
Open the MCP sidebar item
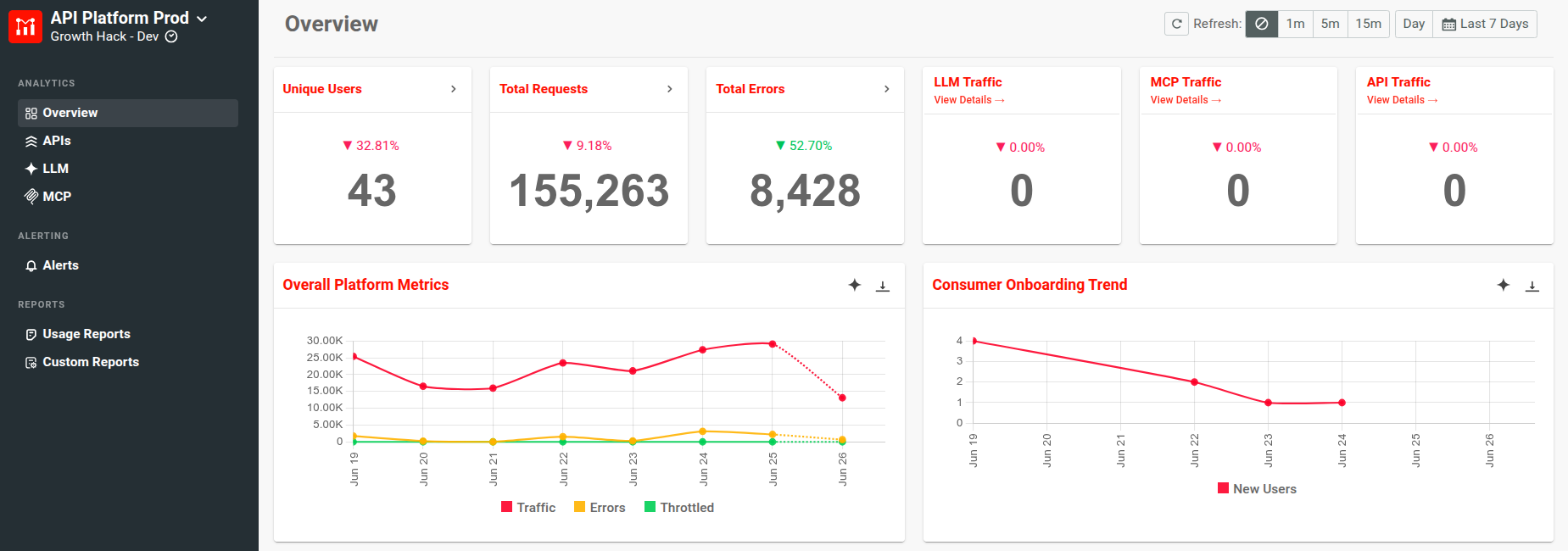coord(128,197)
